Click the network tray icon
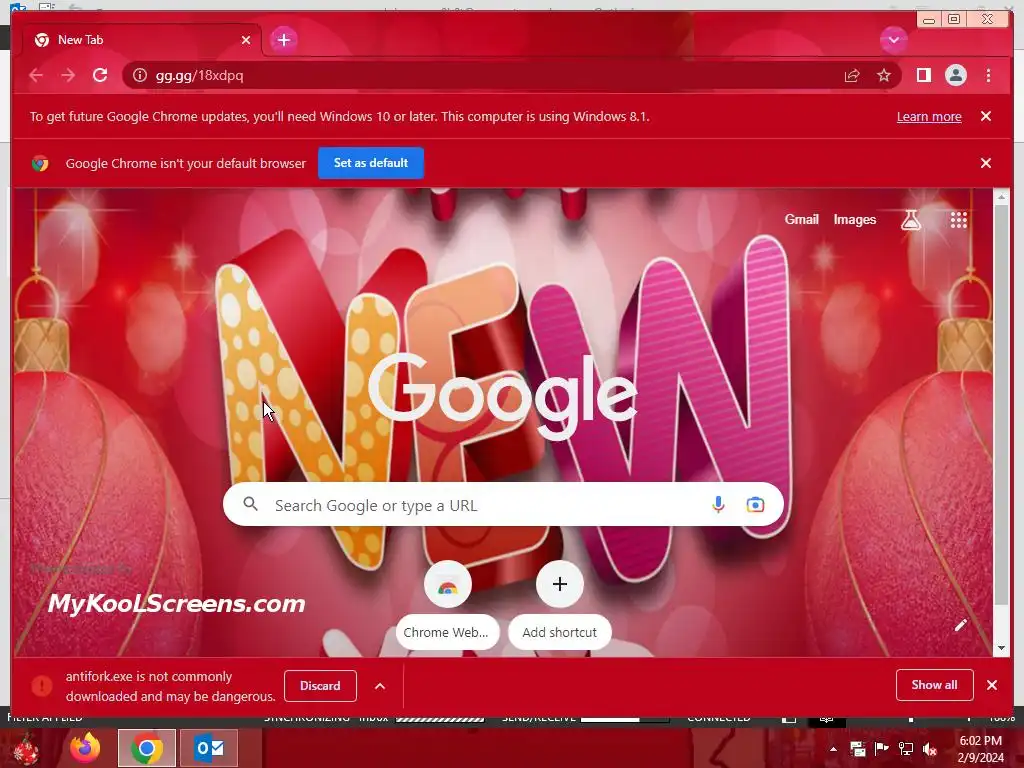Viewport: 1024px width, 768px height. pyautogui.click(x=905, y=749)
